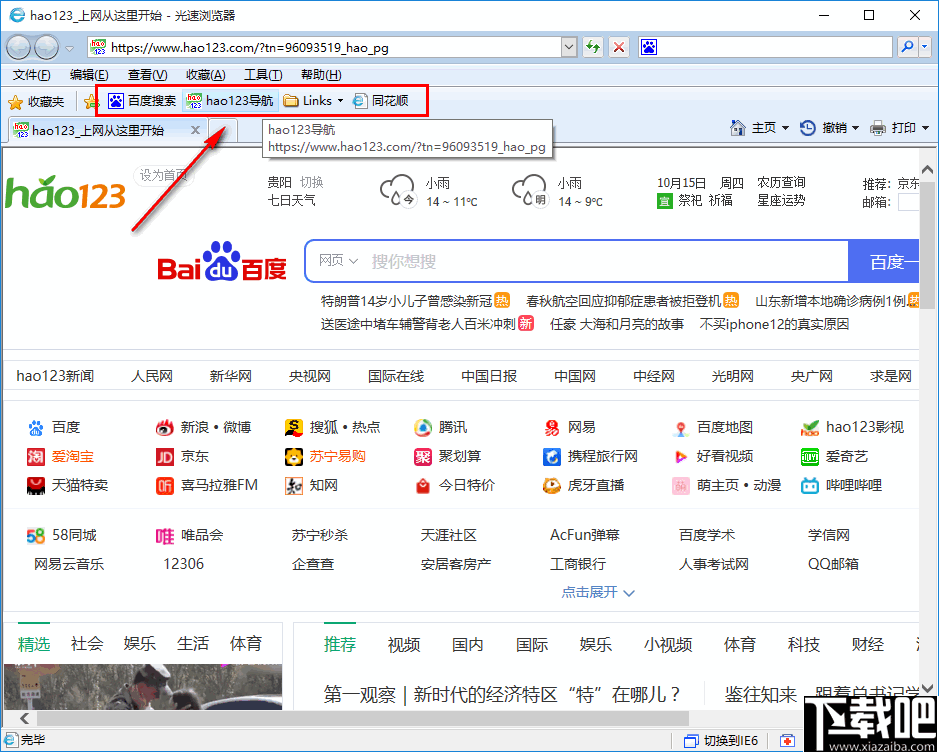This screenshot has width=939, height=752.
Task: Open the 星座运势 link
Action: pos(781,200)
